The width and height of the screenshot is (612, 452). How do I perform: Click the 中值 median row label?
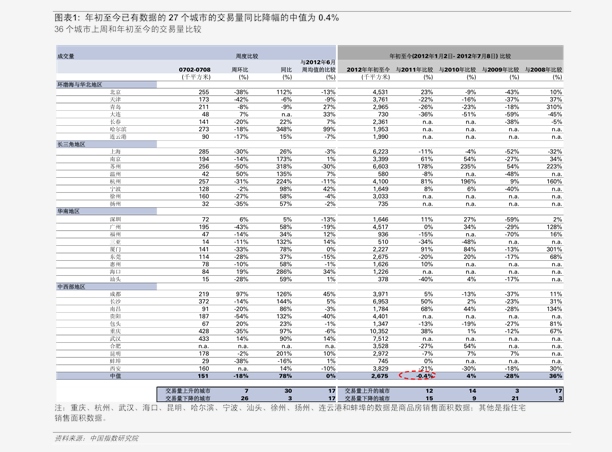115,376
